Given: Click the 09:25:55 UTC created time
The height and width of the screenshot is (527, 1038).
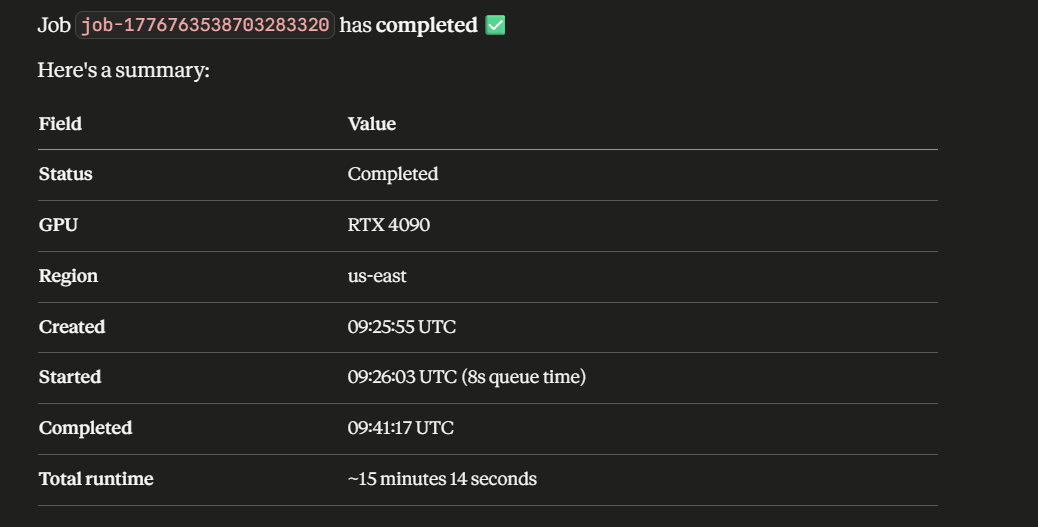Looking at the screenshot, I should click(402, 327).
